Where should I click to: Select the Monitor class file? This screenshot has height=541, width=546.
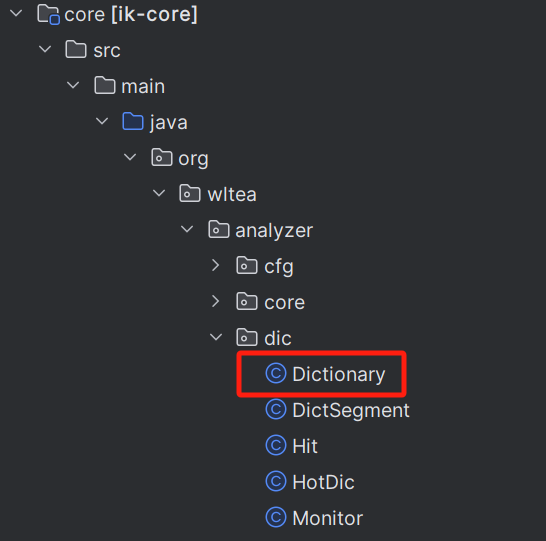tap(328, 518)
